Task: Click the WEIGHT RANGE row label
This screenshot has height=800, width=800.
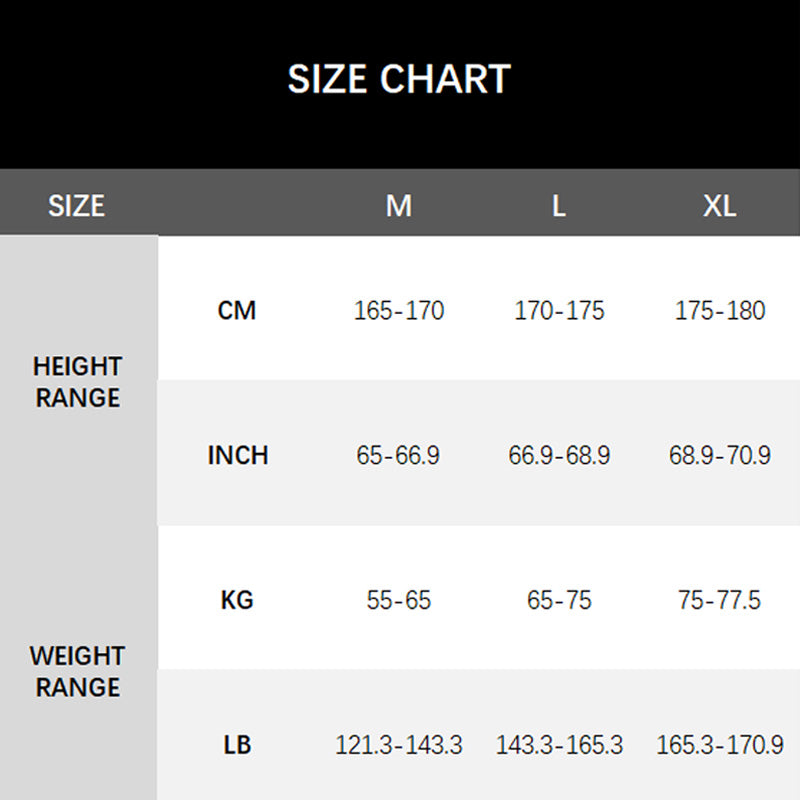Action: click(77, 672)
